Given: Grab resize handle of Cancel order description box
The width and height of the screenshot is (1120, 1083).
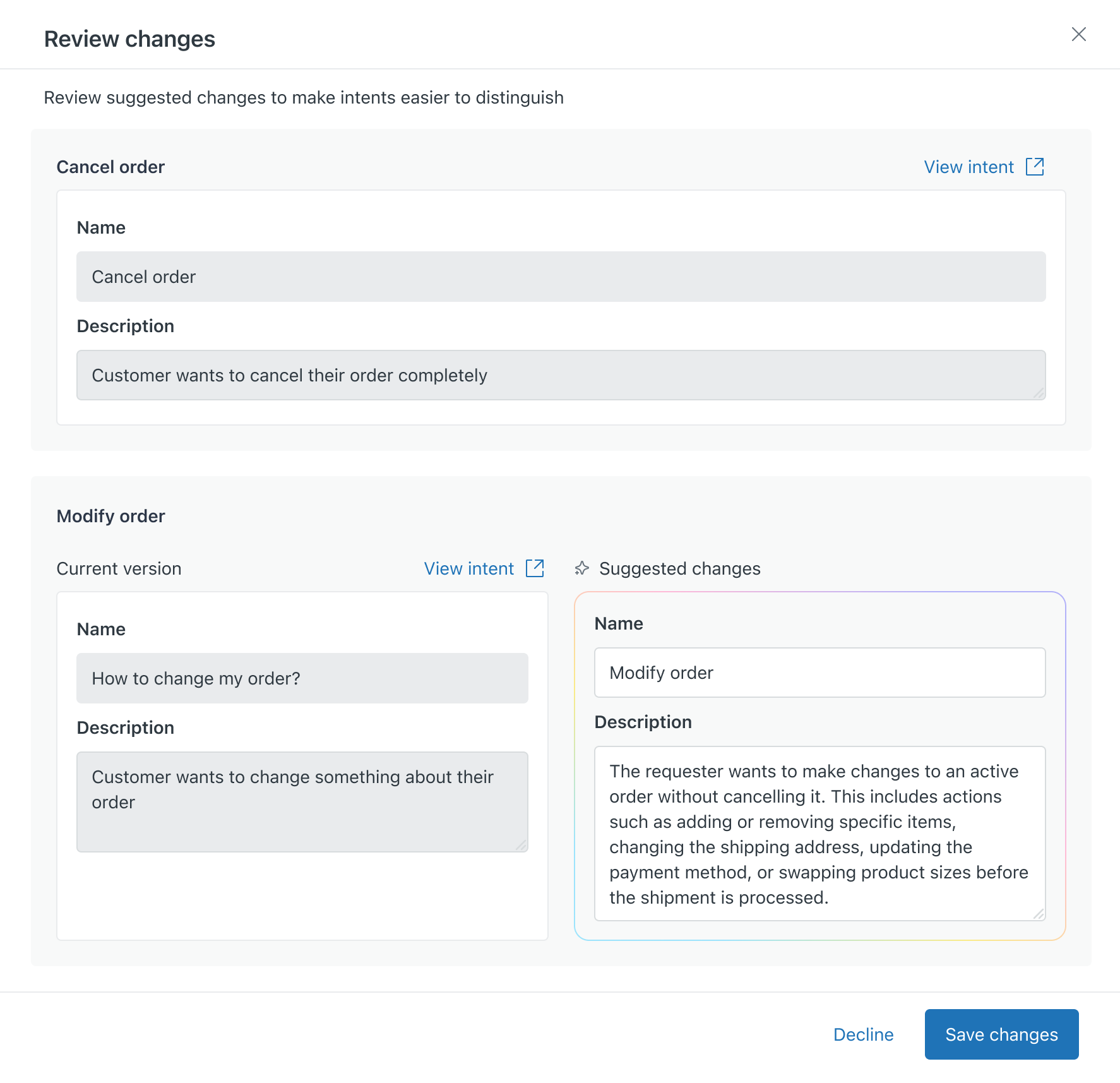Looking at the screenshot, I should click(1038, 393).
